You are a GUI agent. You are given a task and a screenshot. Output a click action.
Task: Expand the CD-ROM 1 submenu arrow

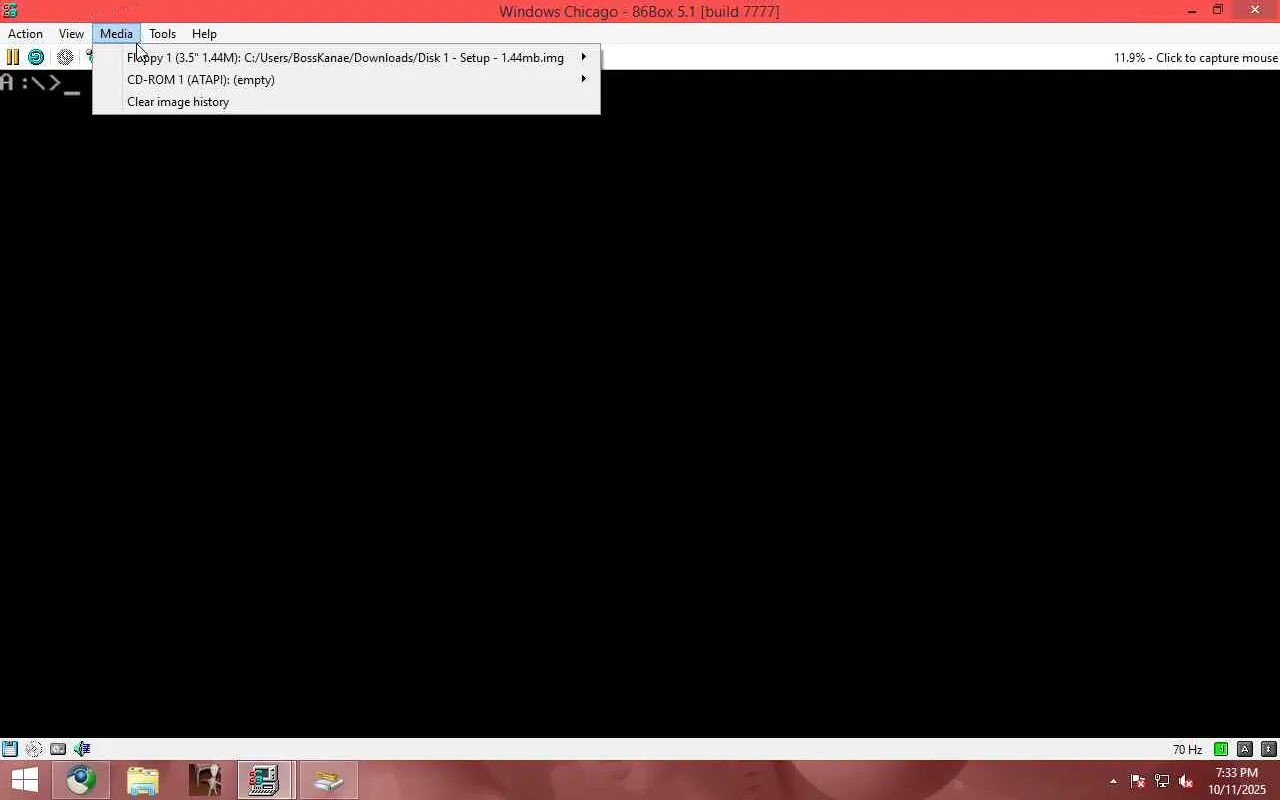(584, 79)
